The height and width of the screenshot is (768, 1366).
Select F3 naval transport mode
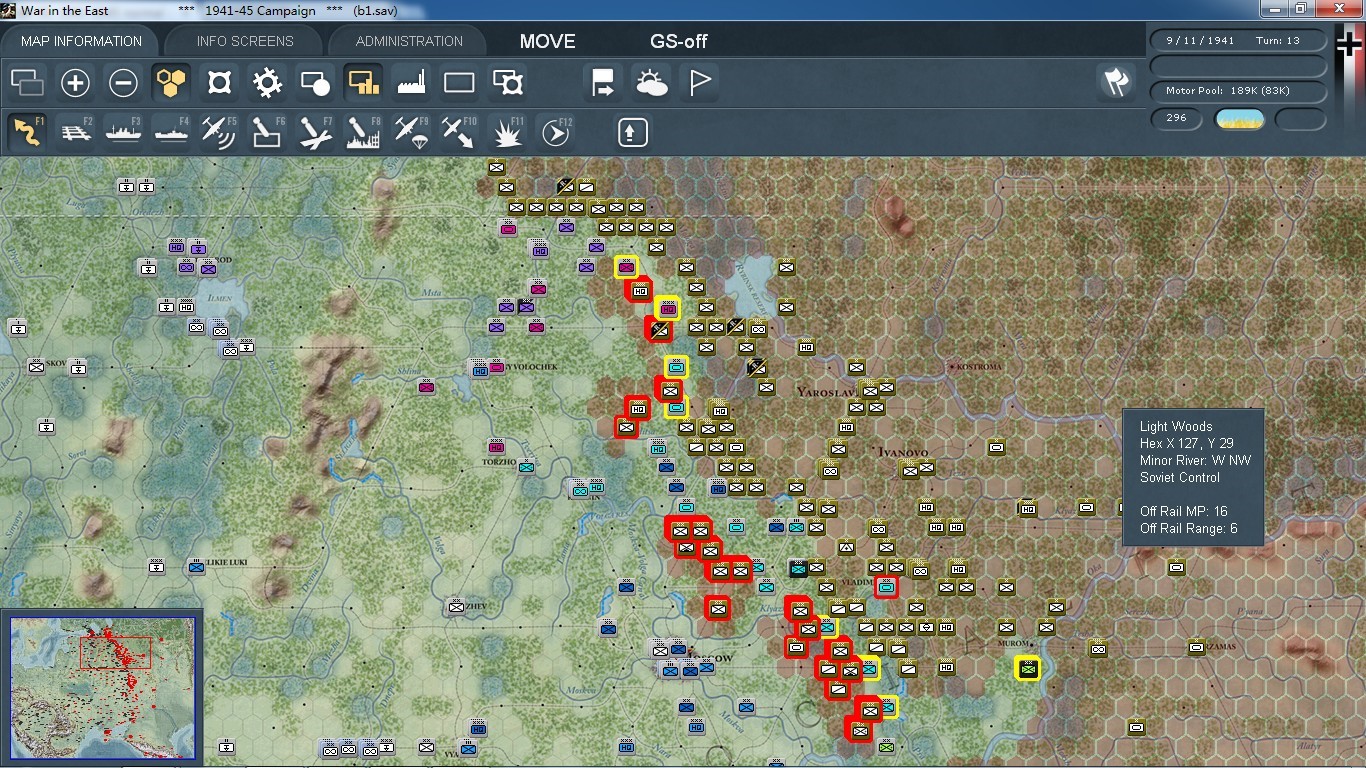click(x=123, y=132)
